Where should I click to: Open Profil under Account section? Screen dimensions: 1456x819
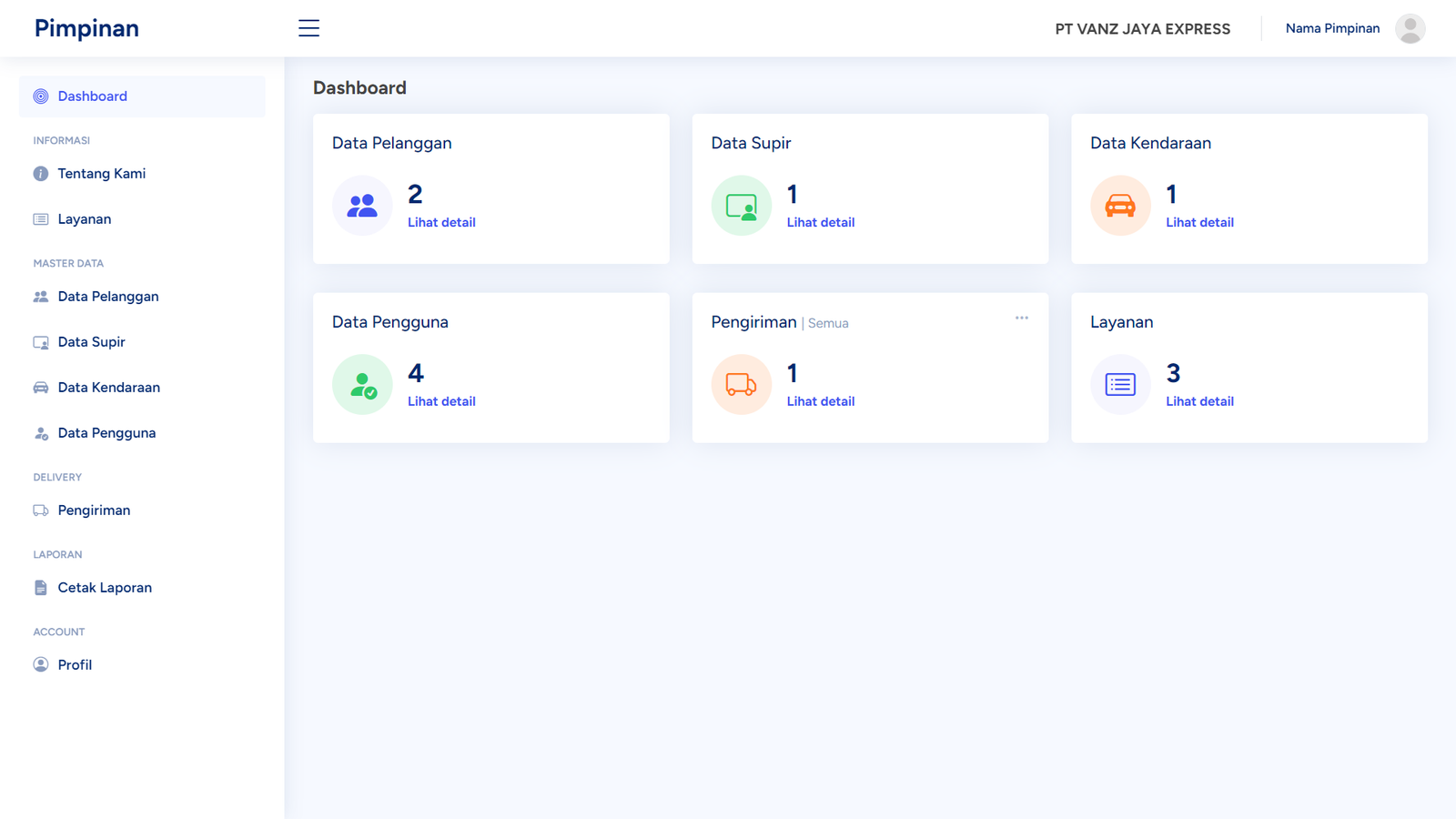pyautogui.click(x=75, y=665)
